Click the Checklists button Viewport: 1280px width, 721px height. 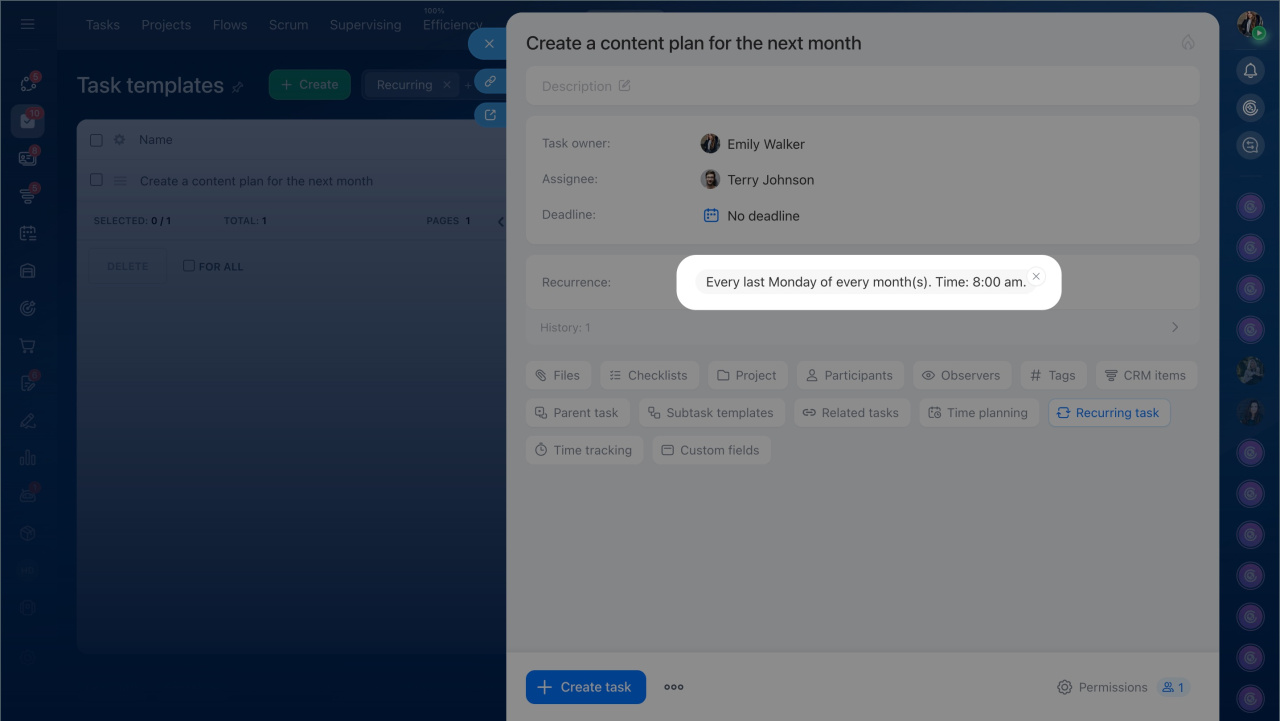tap(648, 375)
